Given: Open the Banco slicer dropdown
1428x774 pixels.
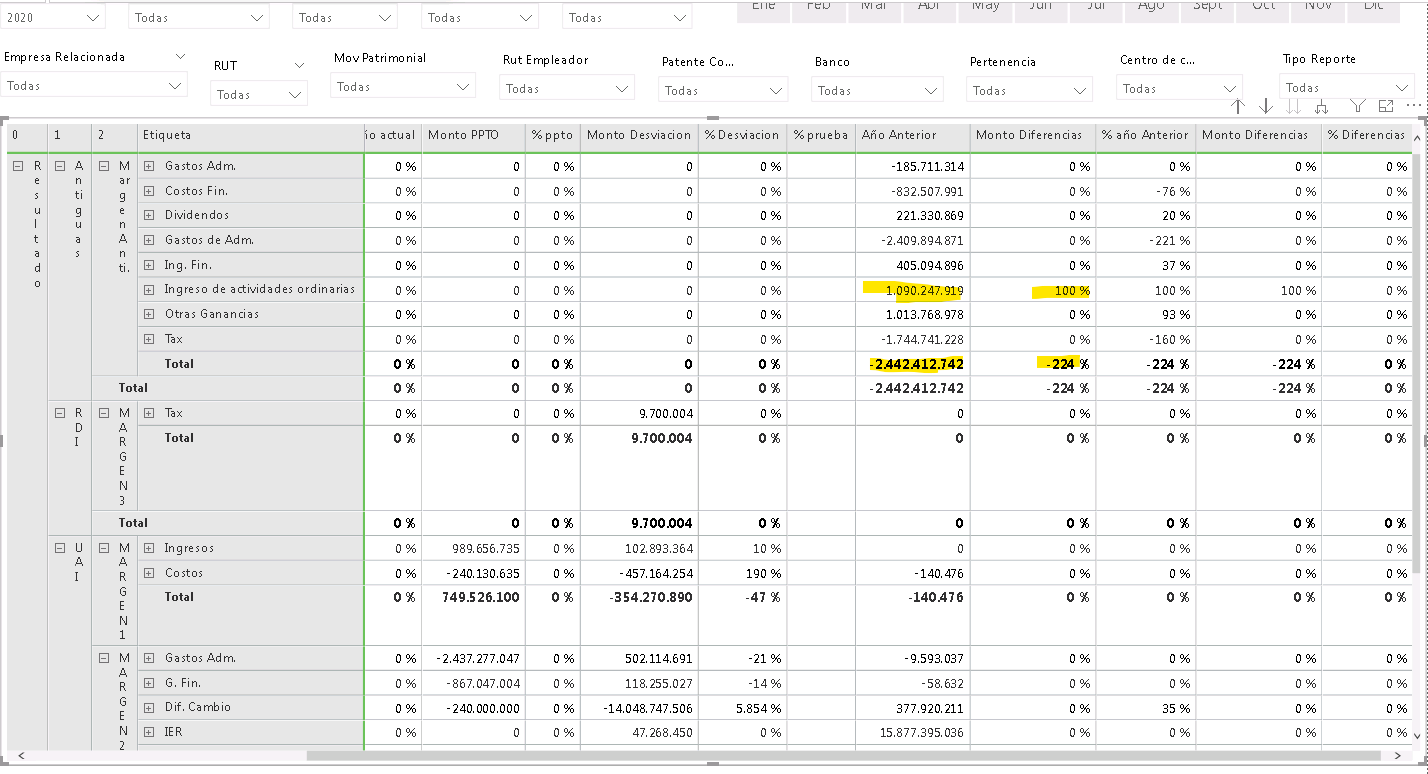Looking at the screenshot, I should [878, 91].
